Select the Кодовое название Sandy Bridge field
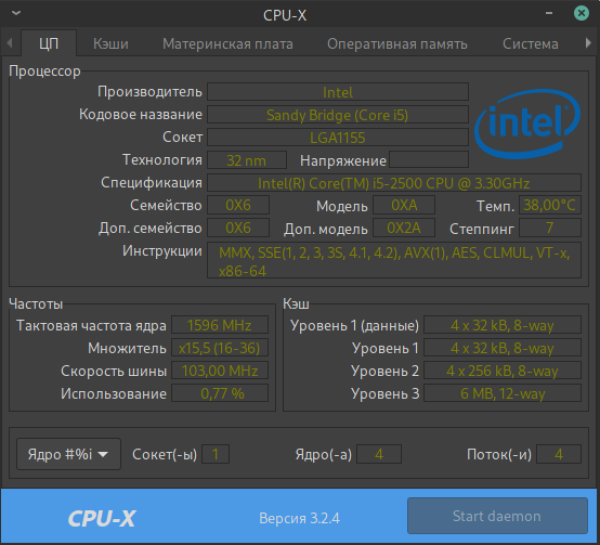The height and width of the screenshot is (545, 600). (337, 115)
